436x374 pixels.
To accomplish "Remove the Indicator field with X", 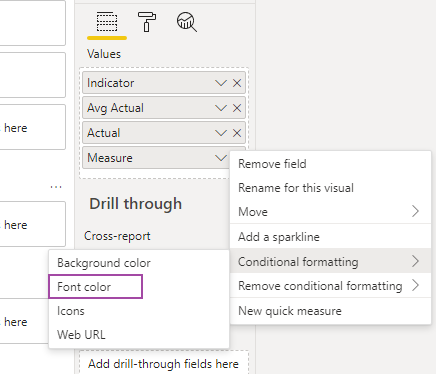I will click(237, 83).
